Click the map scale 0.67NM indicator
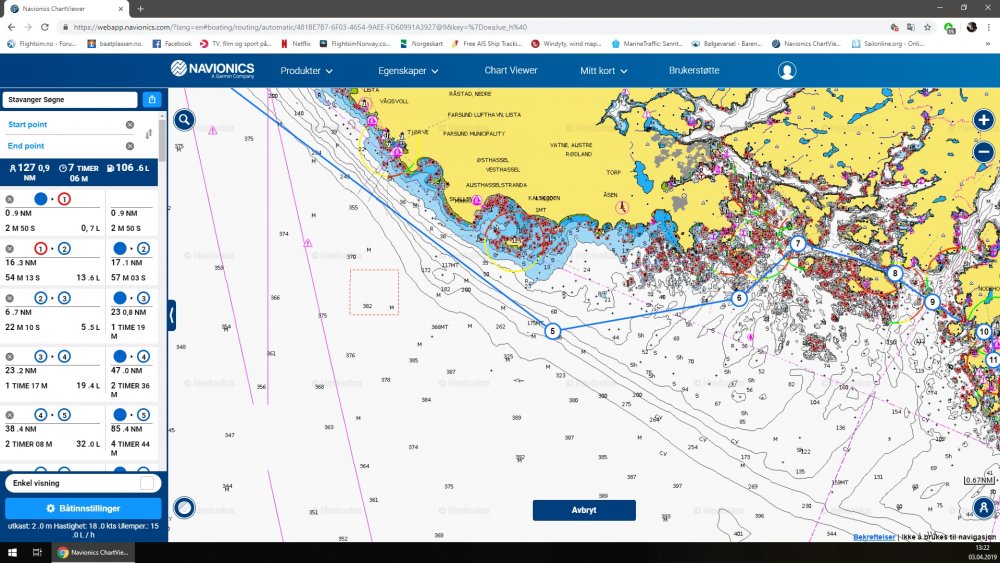The image size is (1000, 563). click(x=979, y=480)
